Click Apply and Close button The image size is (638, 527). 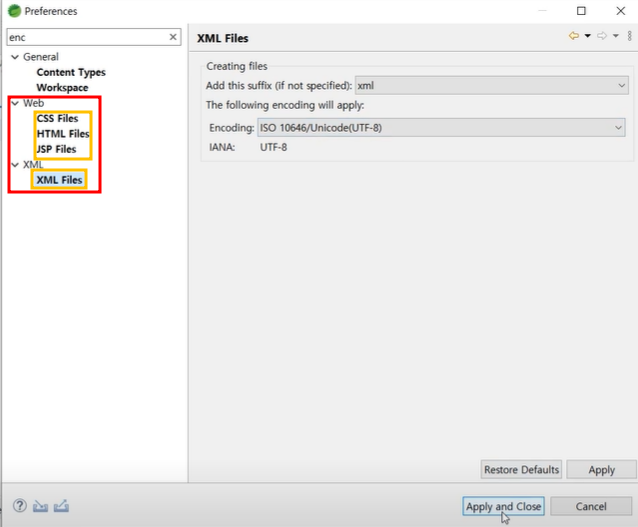pyautogui.click(x=503, y=506)
